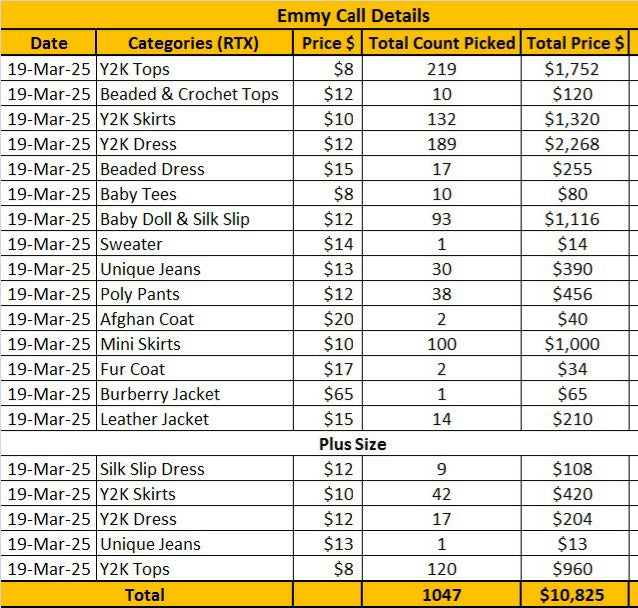Image resolution: width=638 pixels, height=608 pixels.
Task: Select the $1,116 total price cell
Action: [x=575, y=219]
